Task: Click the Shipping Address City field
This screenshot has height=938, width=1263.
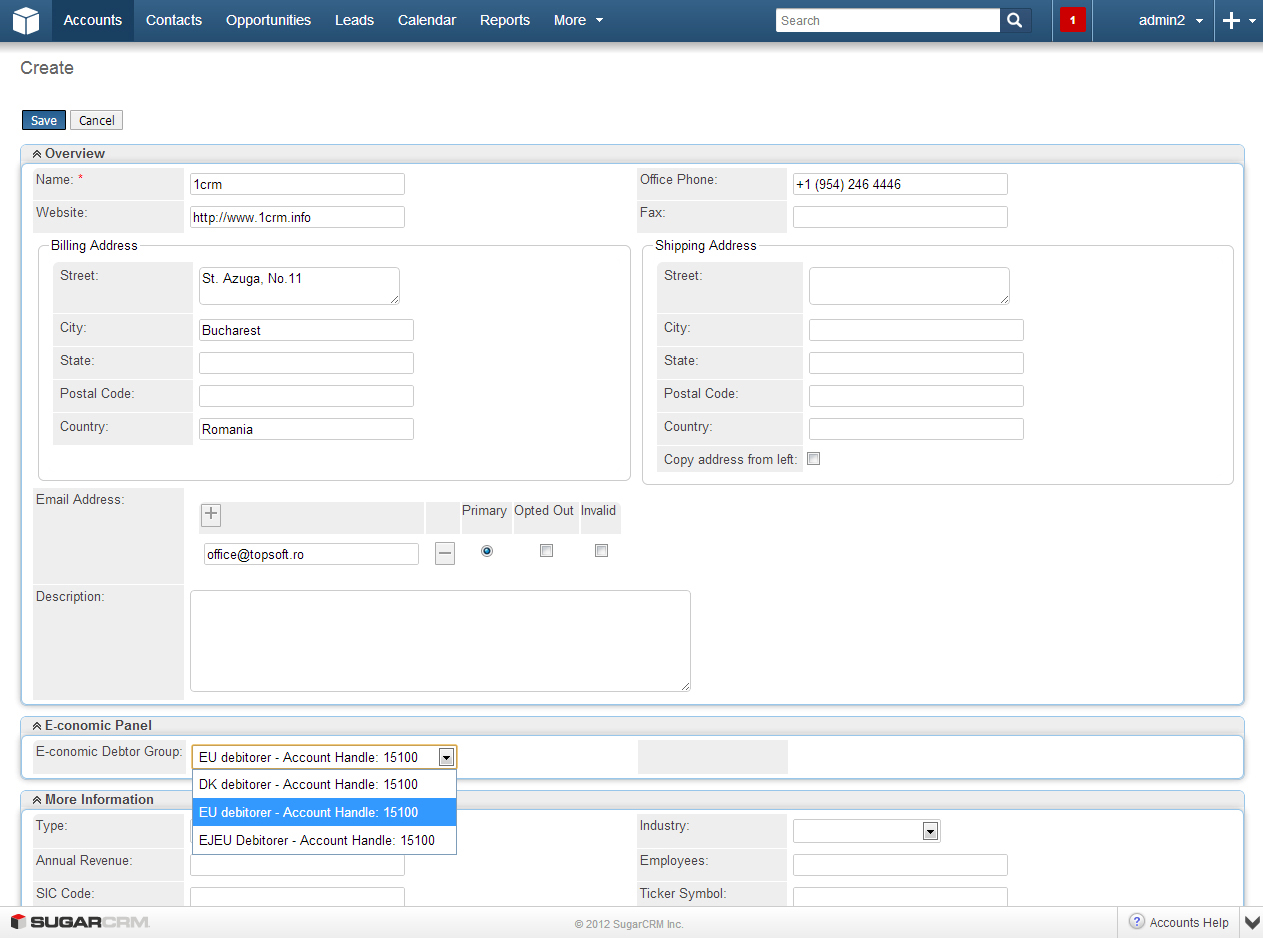Action: tap(916, 330)
